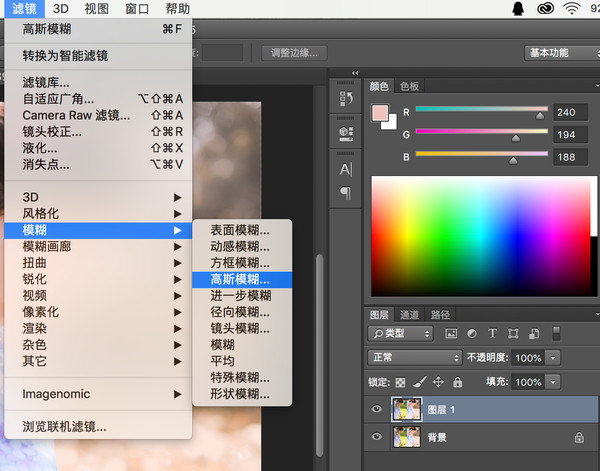Choose 高斯模糊... from the blur submenu
This screenshot has width=600, height=471.
(240, 279)
